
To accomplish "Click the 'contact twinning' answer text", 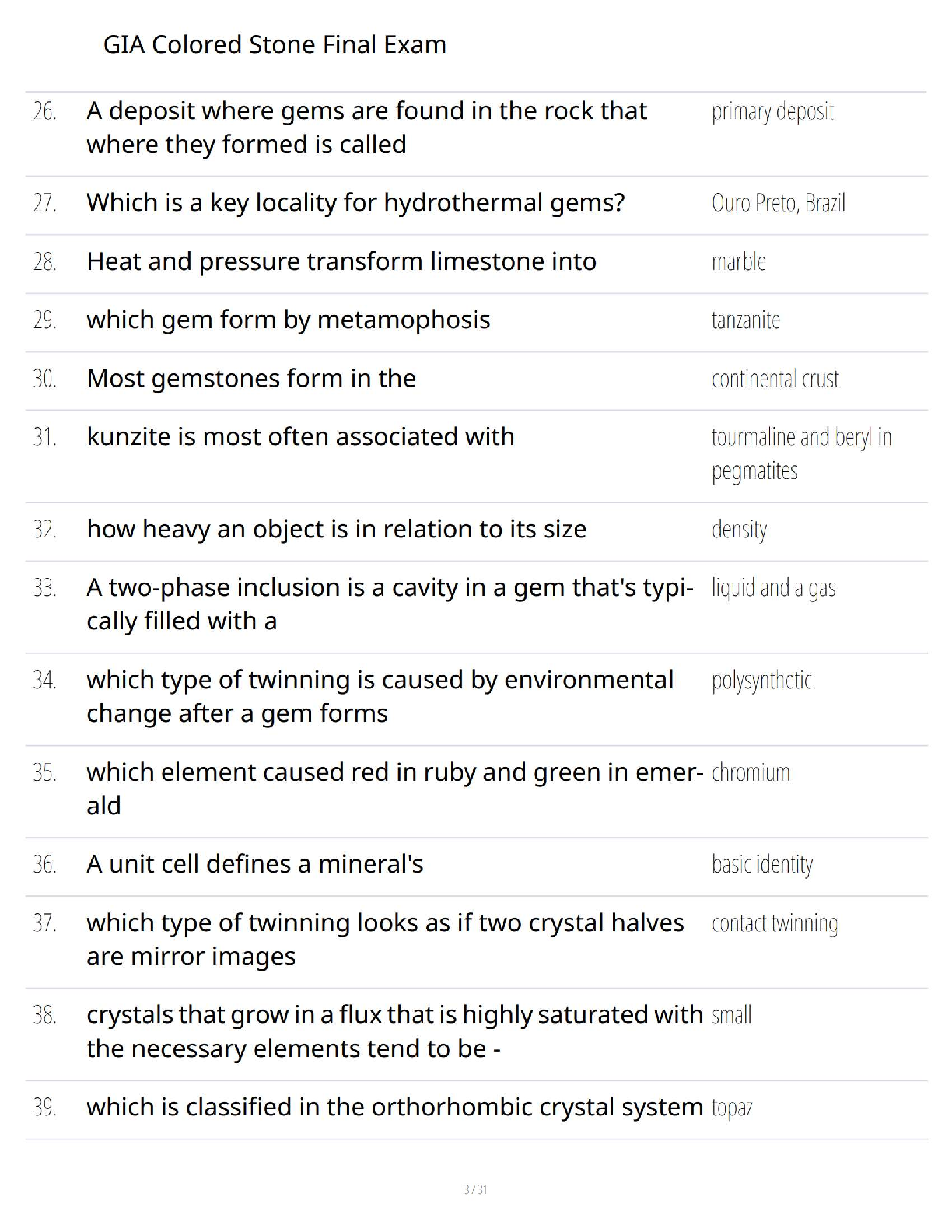I will coord(774,924).
